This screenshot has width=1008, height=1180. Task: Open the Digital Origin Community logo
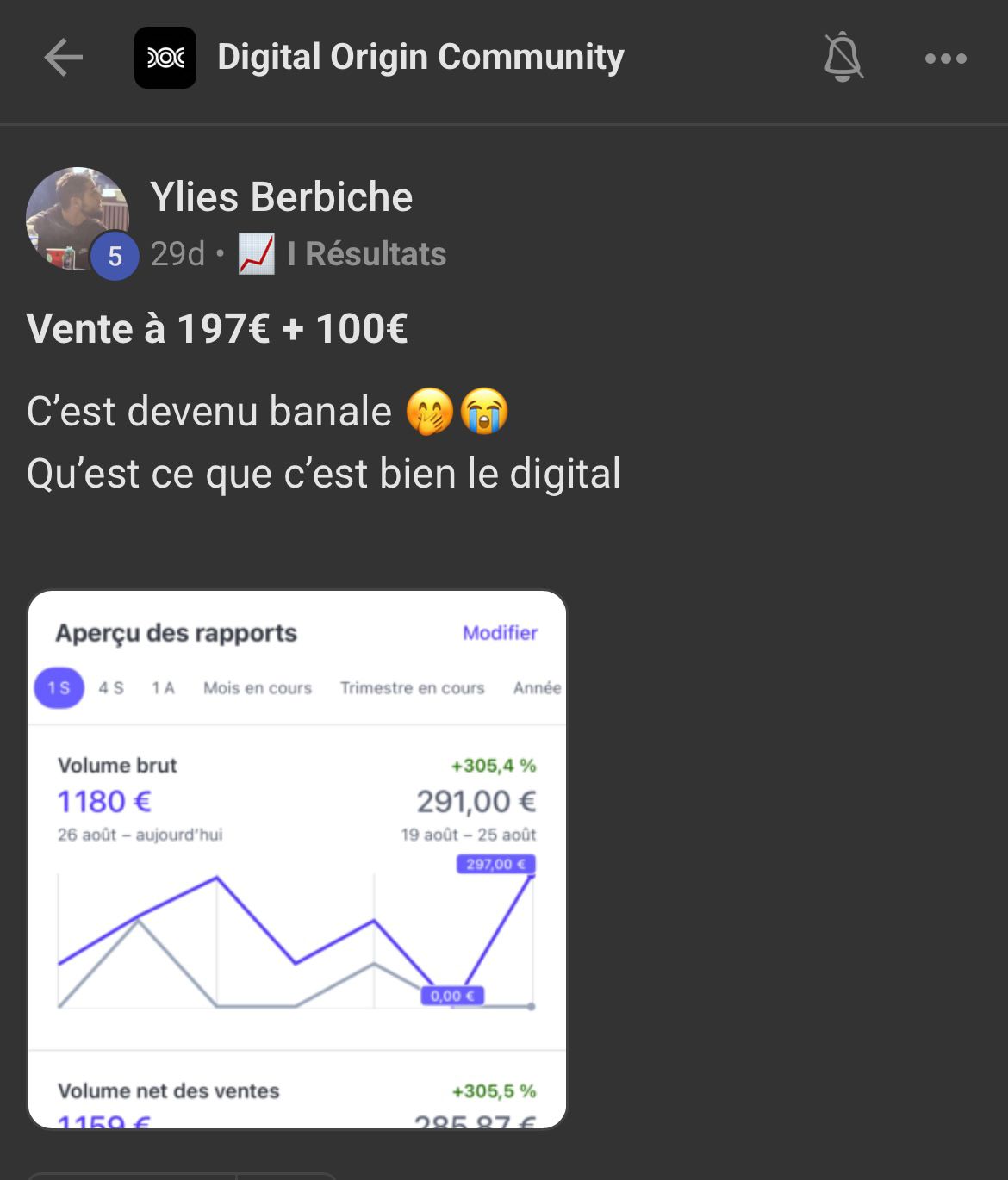point(165,58)
